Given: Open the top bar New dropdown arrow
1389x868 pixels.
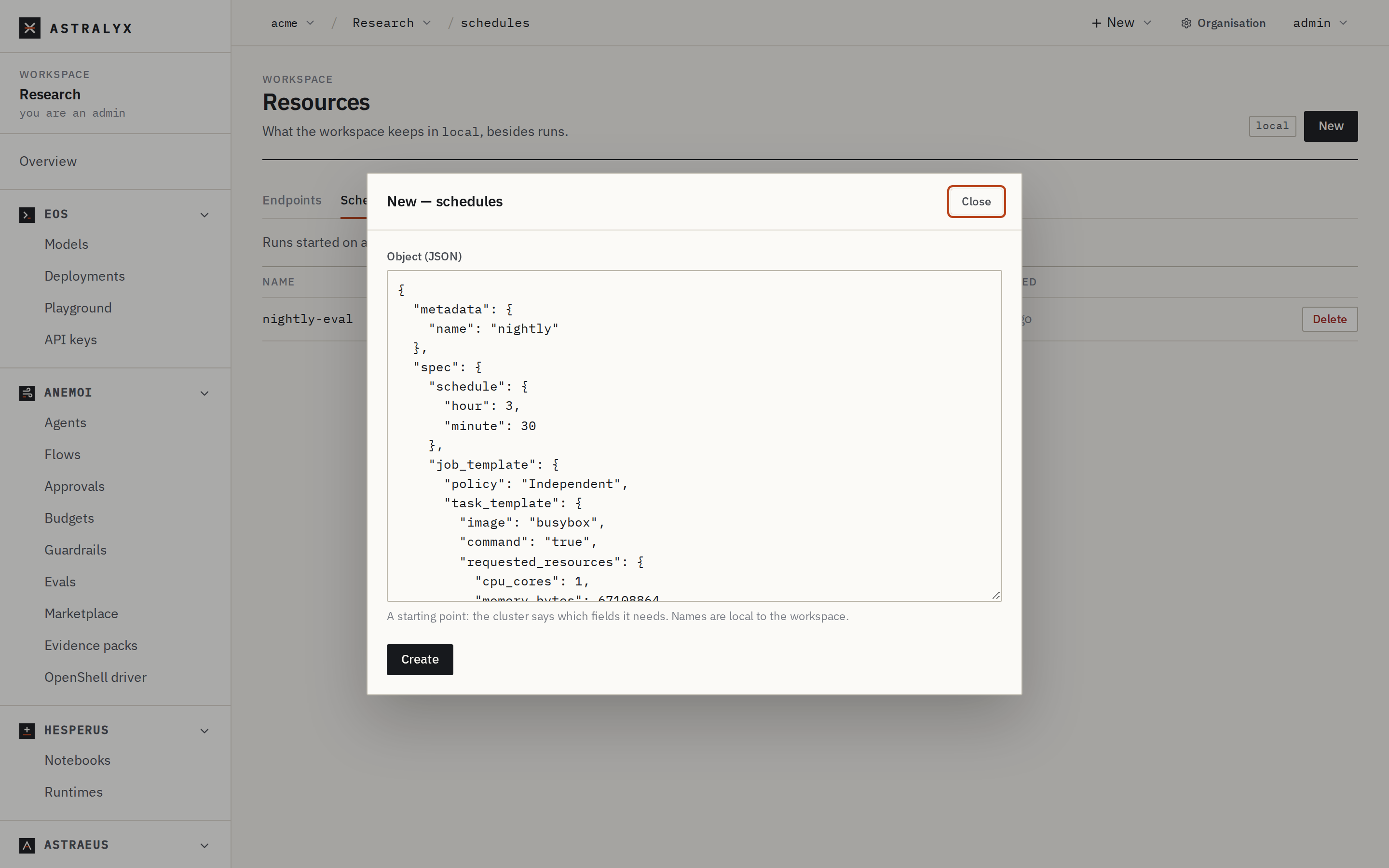Looking at the screenshot, I should [x=1147, y=23].
